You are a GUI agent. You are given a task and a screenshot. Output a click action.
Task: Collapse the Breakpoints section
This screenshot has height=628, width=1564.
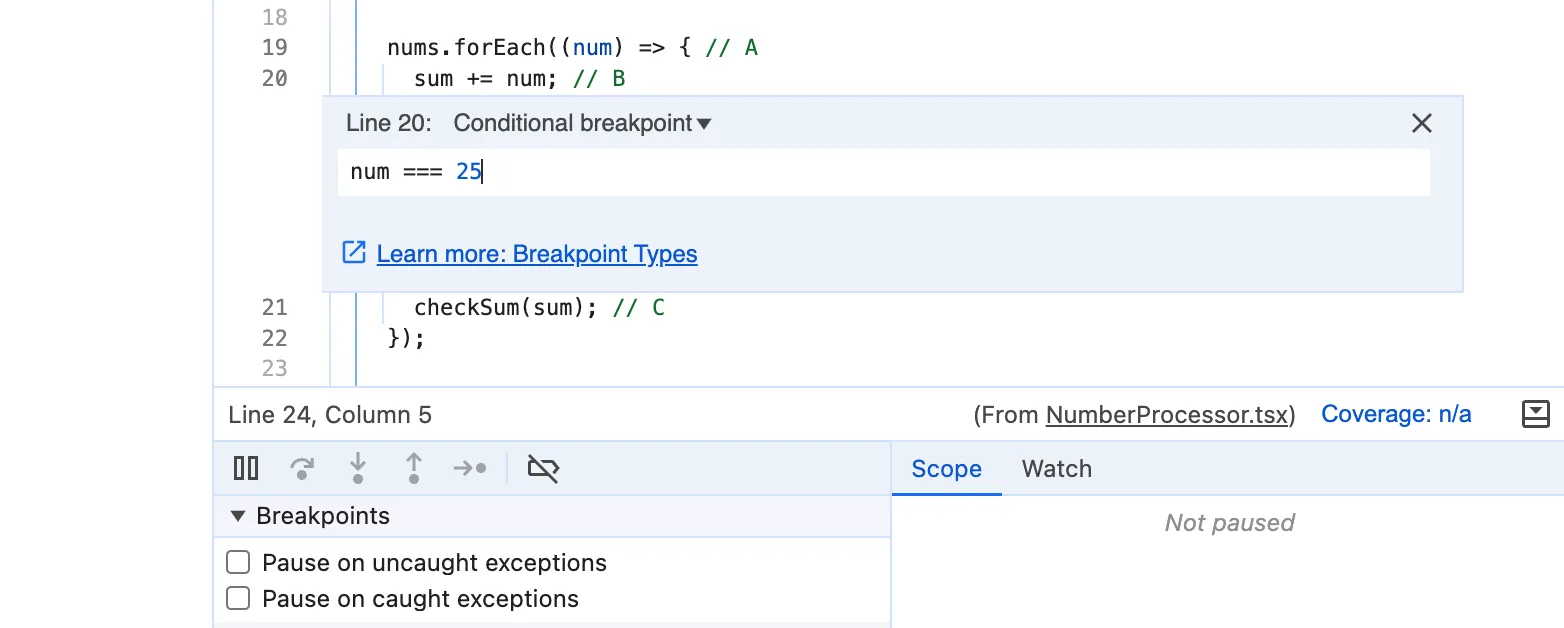pyautogui.click(x=237, y=516)
